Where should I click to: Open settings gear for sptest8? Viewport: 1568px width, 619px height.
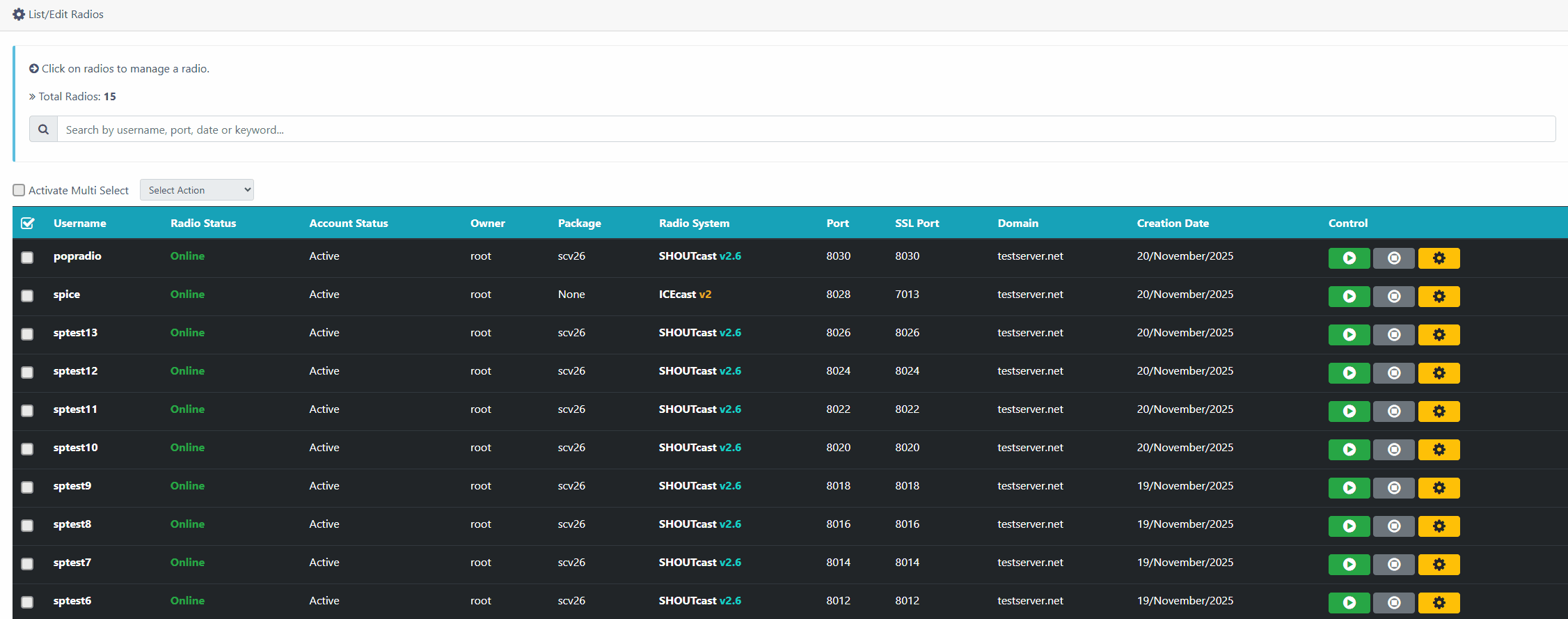pyautogui.click(x=1439, y=526)
